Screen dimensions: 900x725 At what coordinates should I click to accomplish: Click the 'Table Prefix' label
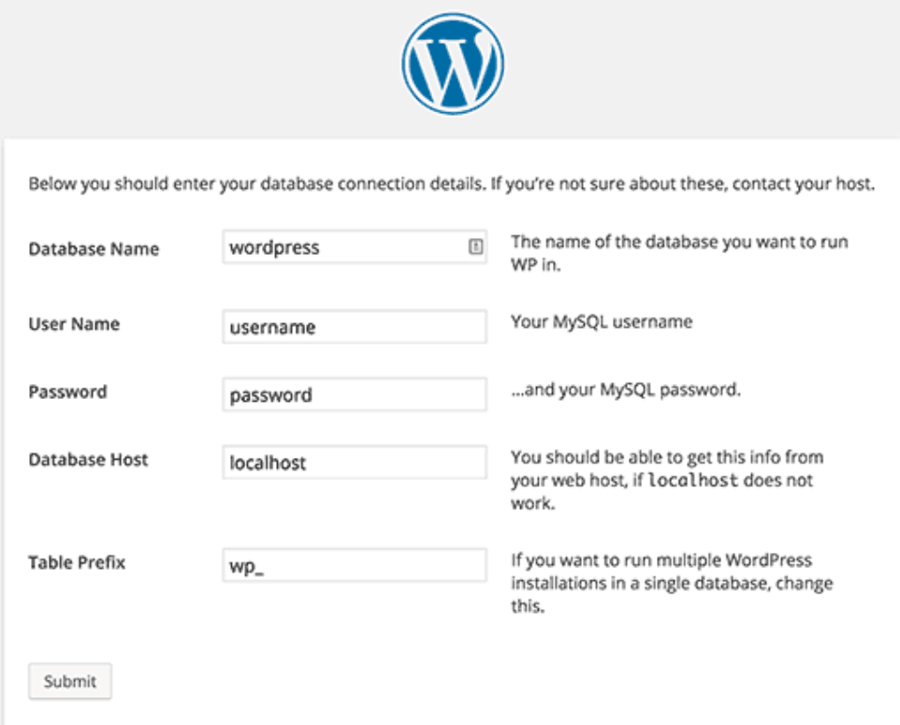[x=77, y=562]
